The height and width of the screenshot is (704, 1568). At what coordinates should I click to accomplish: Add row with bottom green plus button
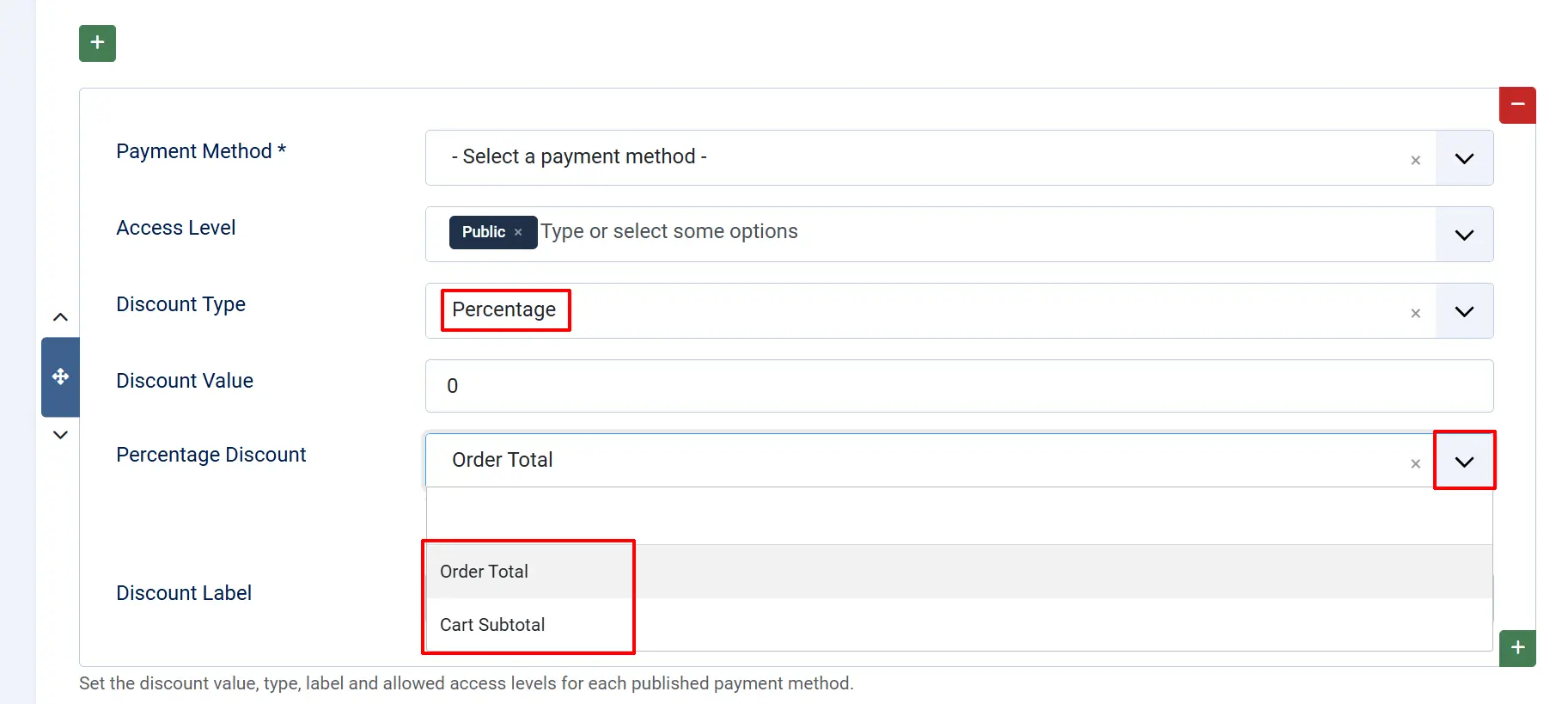coord(1517,647)
